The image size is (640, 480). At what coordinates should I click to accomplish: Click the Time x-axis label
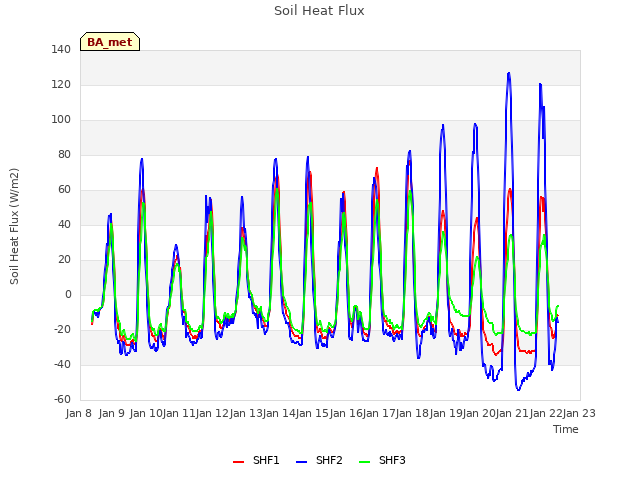tap(566, 429)
